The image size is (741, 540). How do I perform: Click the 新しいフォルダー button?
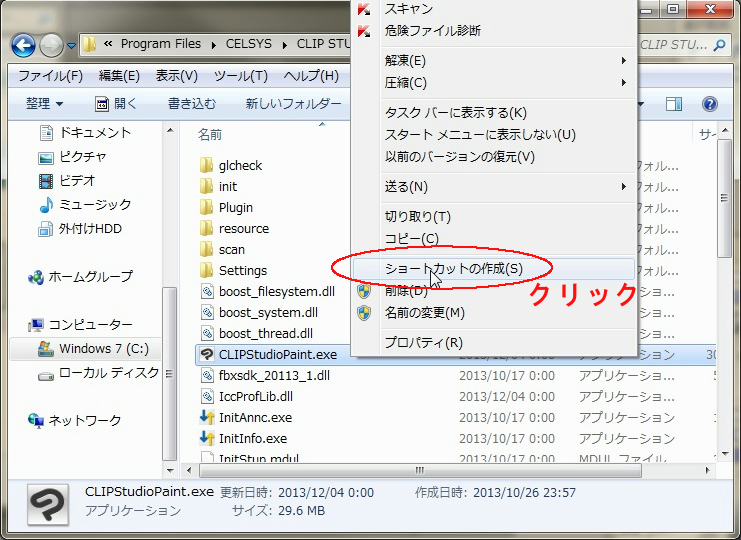pyautogui.click(x=293, y=104)
